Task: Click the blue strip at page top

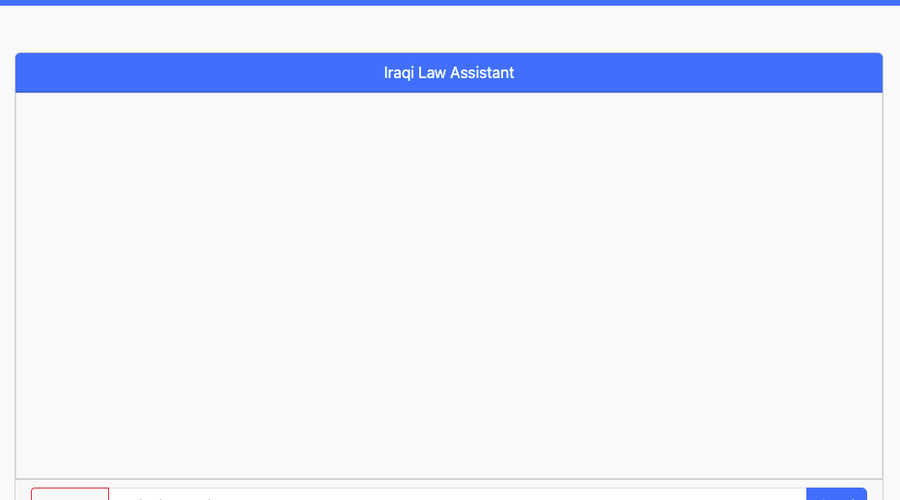Action: pyautogui.click(x=450, y=2)
